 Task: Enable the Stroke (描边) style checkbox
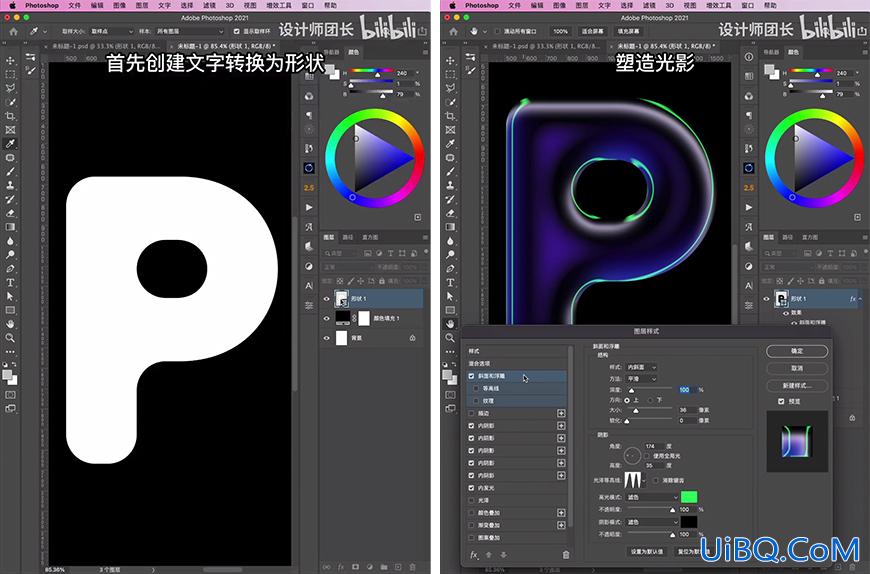click(472, 413)
